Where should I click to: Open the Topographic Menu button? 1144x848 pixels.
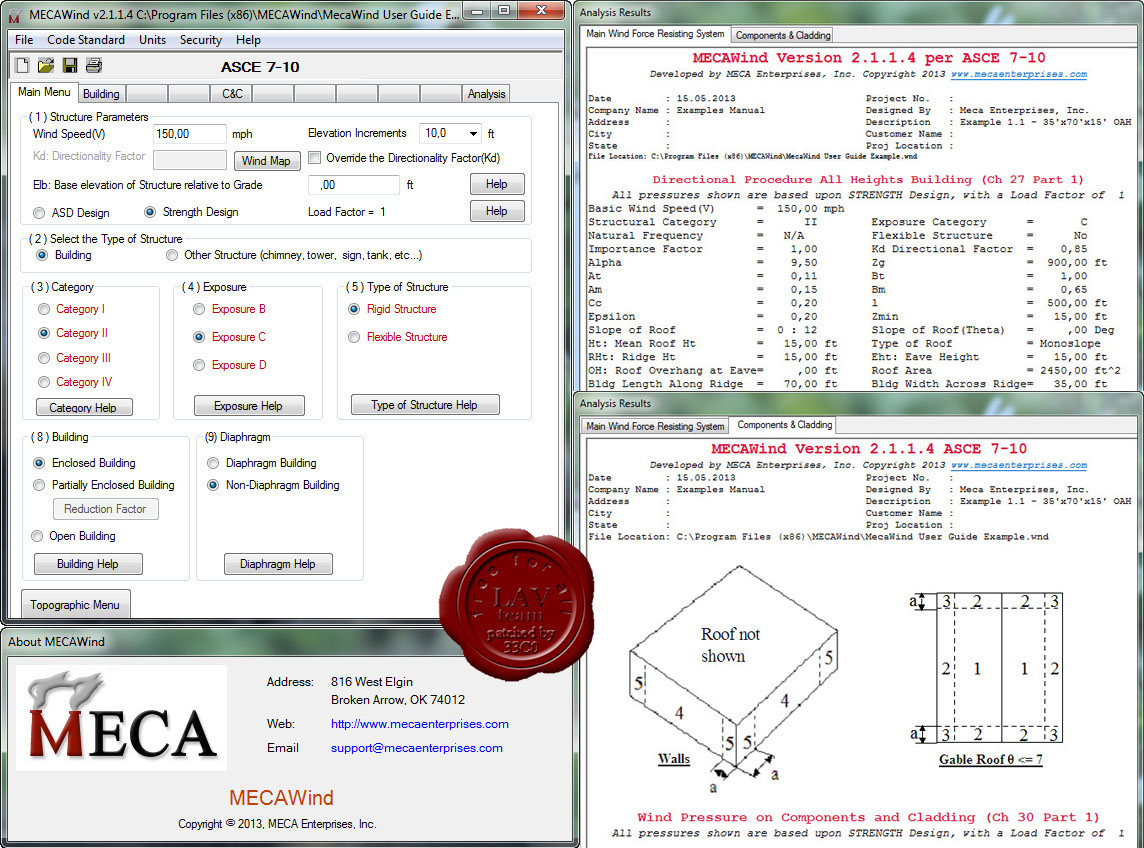[75, 605]
